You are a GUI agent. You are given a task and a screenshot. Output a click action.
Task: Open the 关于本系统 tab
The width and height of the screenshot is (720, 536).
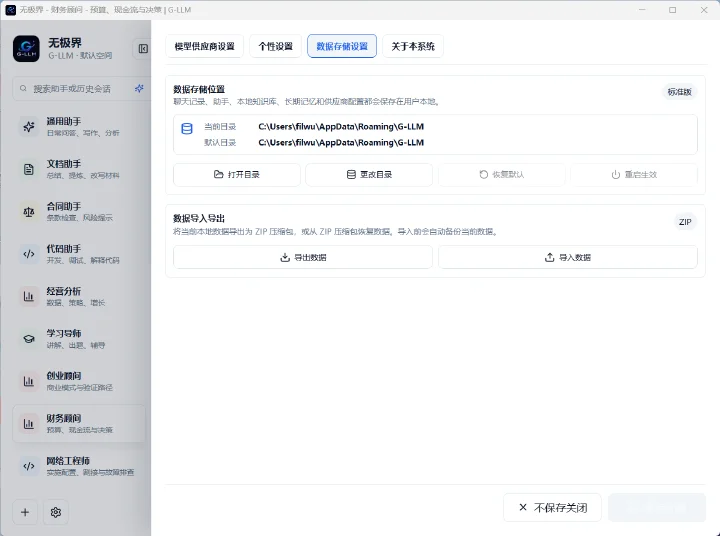click(413, 46)
